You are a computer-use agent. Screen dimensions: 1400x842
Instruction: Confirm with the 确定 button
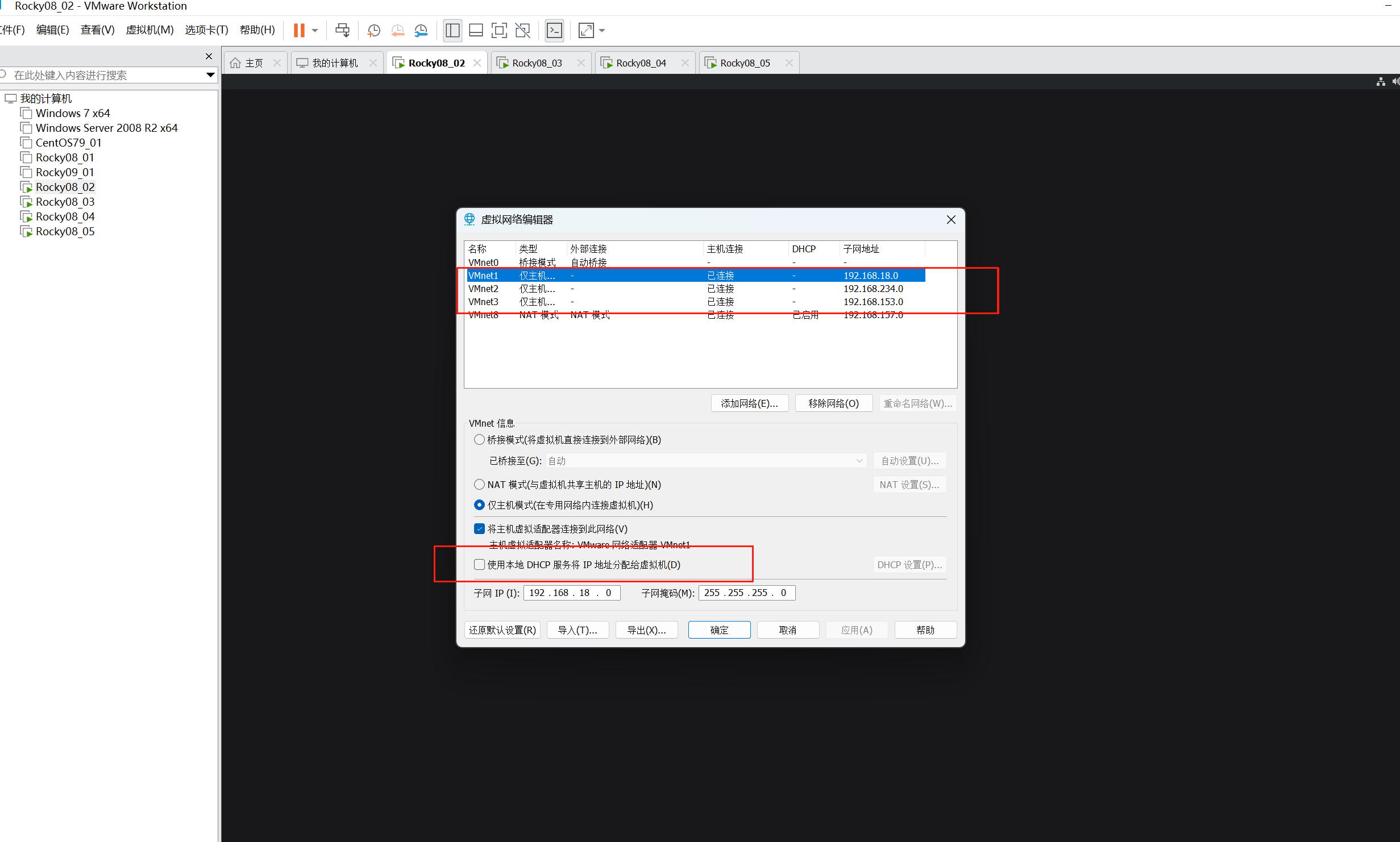click(x=719, y=630)
